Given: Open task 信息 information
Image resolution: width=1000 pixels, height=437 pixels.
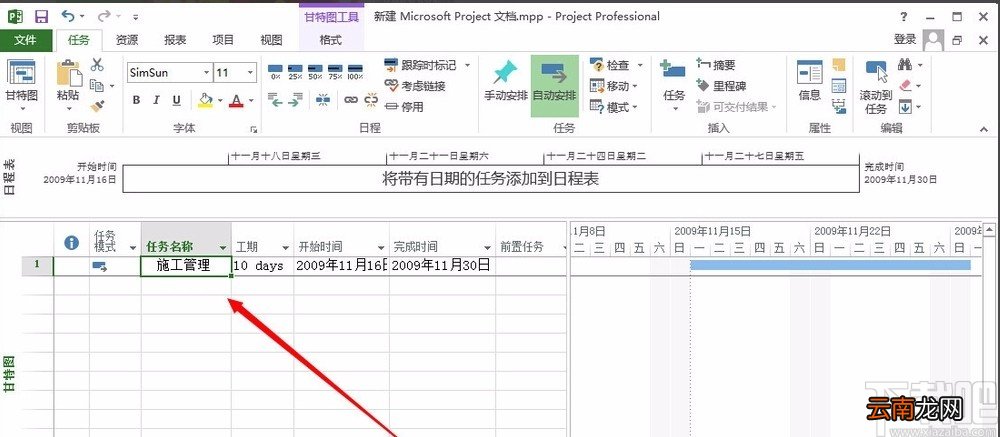Looking at the screenshot, I should 809,82.
